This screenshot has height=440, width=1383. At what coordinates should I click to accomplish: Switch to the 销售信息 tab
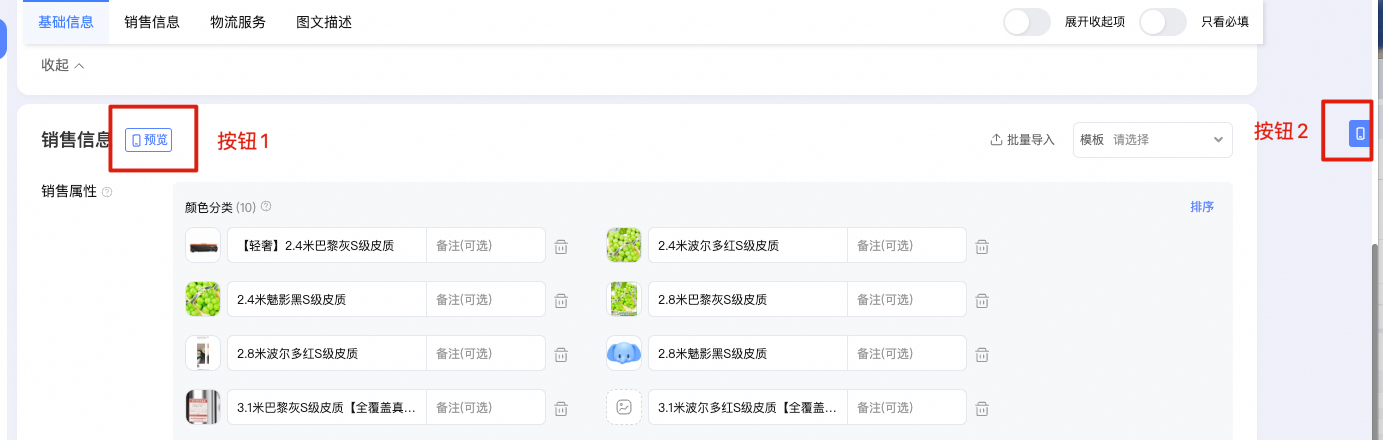(x=152, y=22)
